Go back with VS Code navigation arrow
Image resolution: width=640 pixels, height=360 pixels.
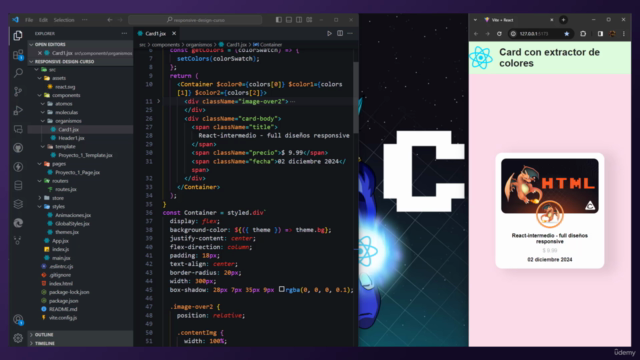tap(110, 20)
